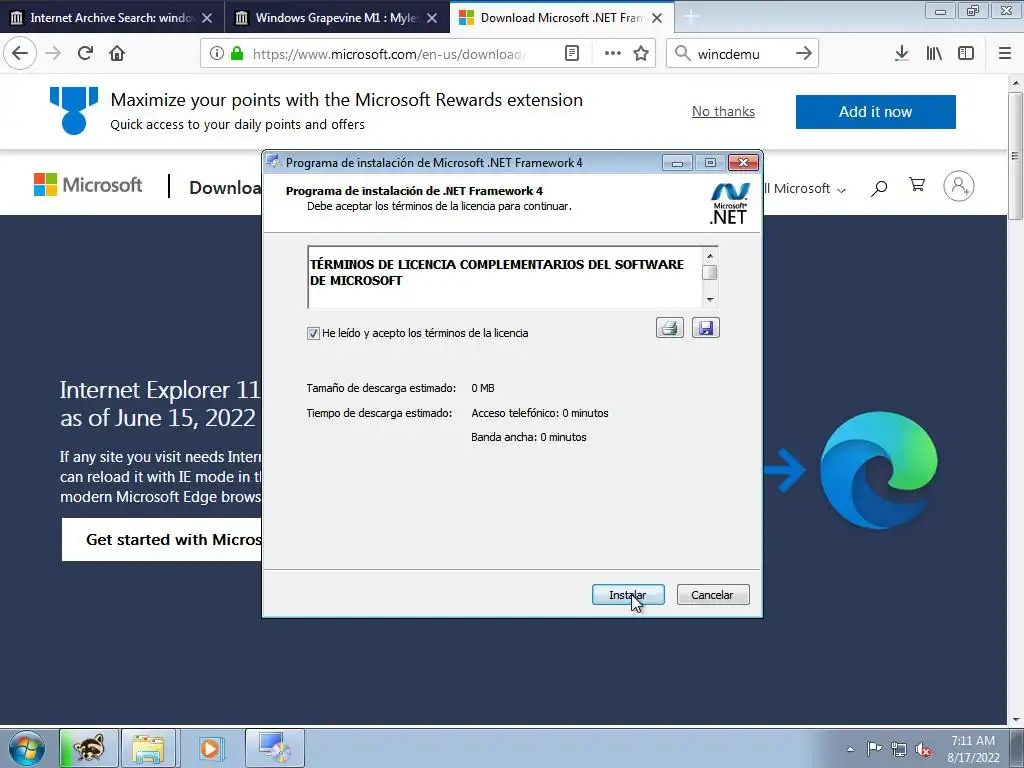Click the Instalar button

pos(628,595)
